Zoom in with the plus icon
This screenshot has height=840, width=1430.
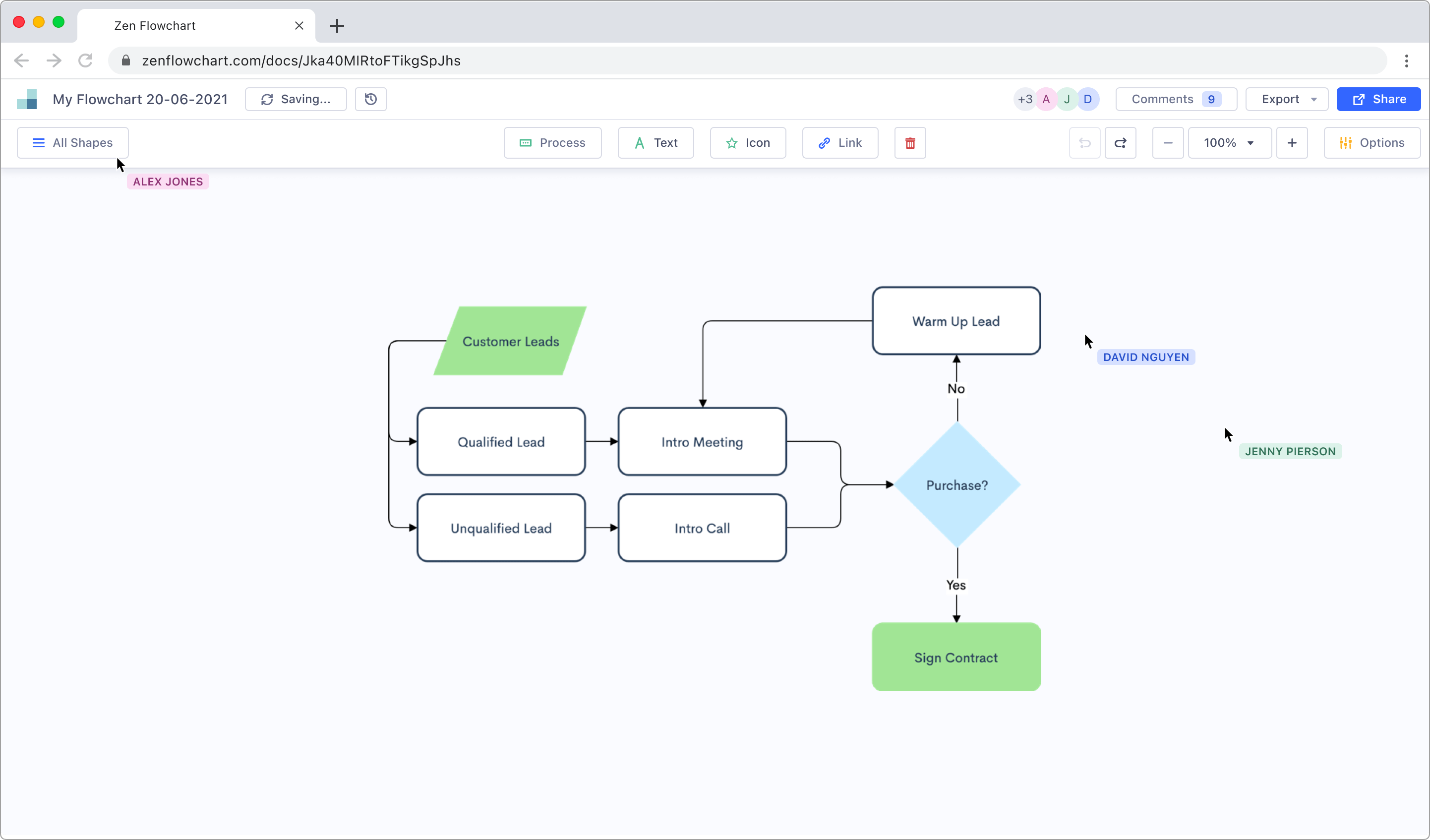point(1292,143)
